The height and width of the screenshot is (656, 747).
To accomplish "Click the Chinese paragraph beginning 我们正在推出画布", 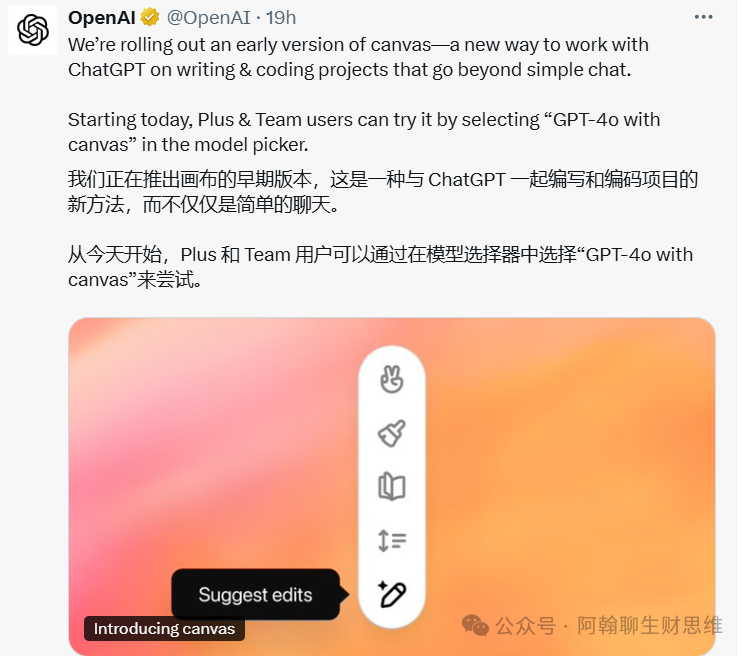I will click(383, 192).
